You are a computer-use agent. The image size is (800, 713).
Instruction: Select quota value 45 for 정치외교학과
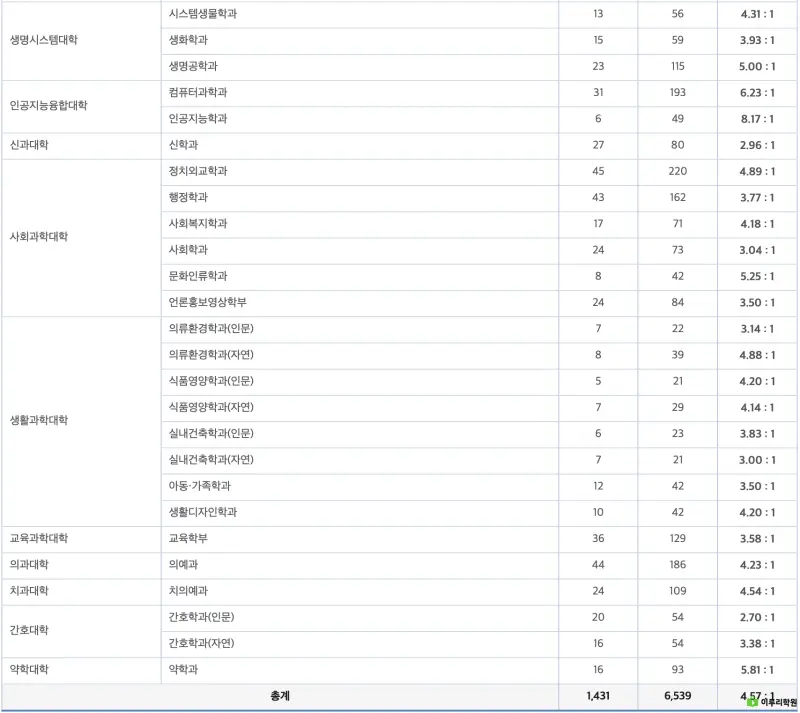click(598, 171)
